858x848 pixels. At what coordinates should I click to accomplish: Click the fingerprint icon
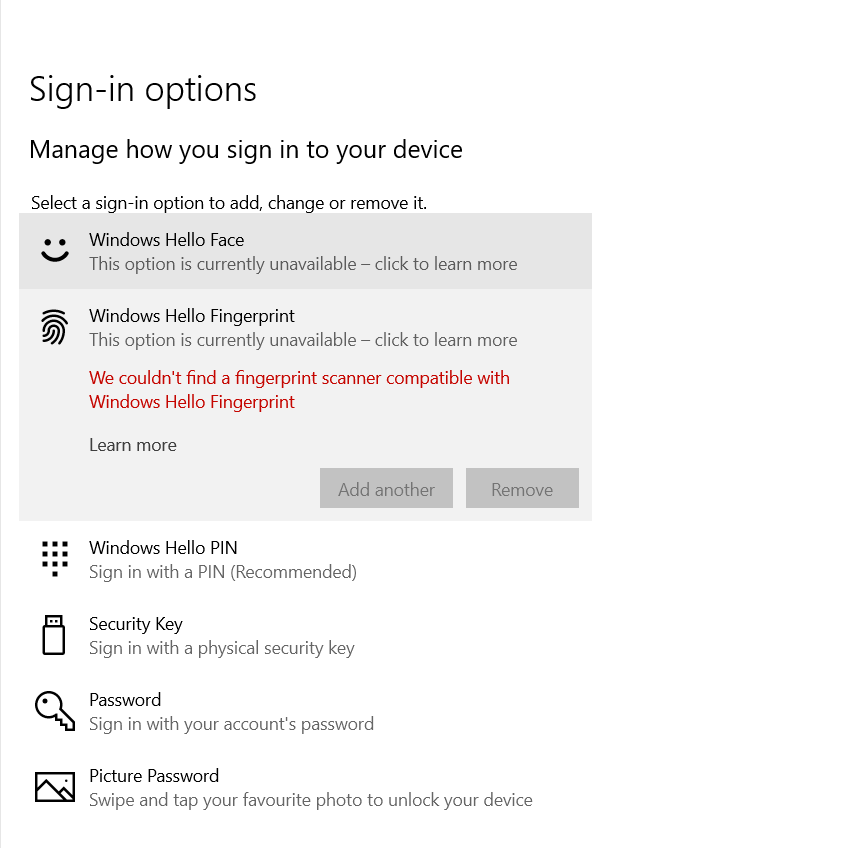54,327
